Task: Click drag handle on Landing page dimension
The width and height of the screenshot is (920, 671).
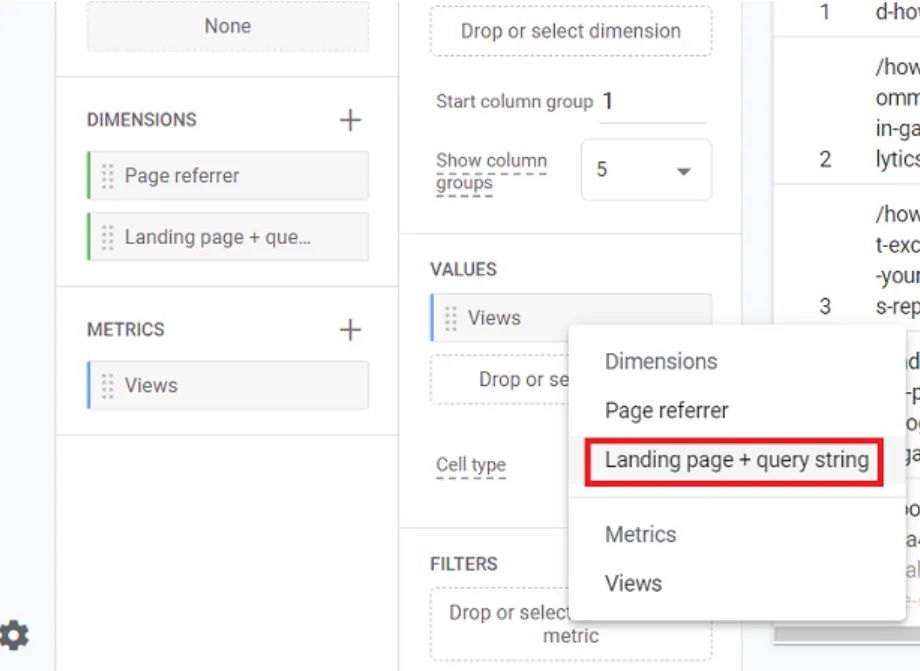Action: click(x=108, y=237)
